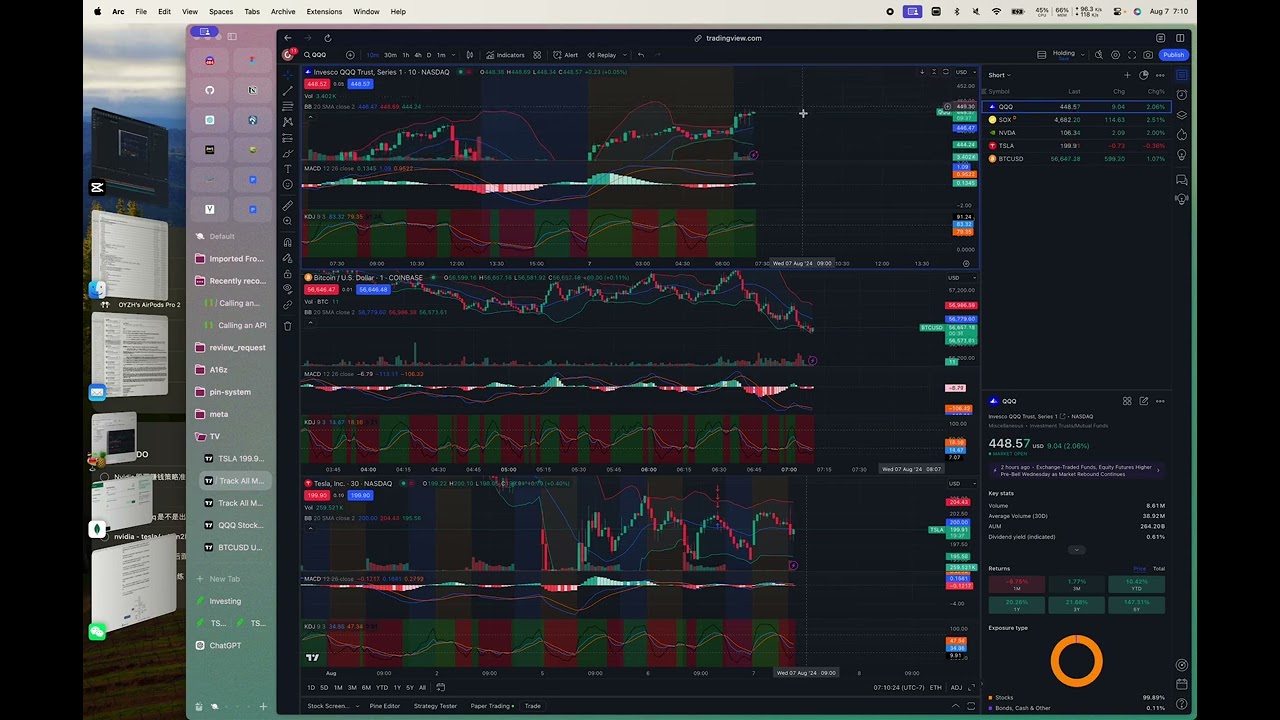Expand the timeframe dropdown arrow after 1m
This screenshot has width=1280, height=720.
click(x=452, y=55)
